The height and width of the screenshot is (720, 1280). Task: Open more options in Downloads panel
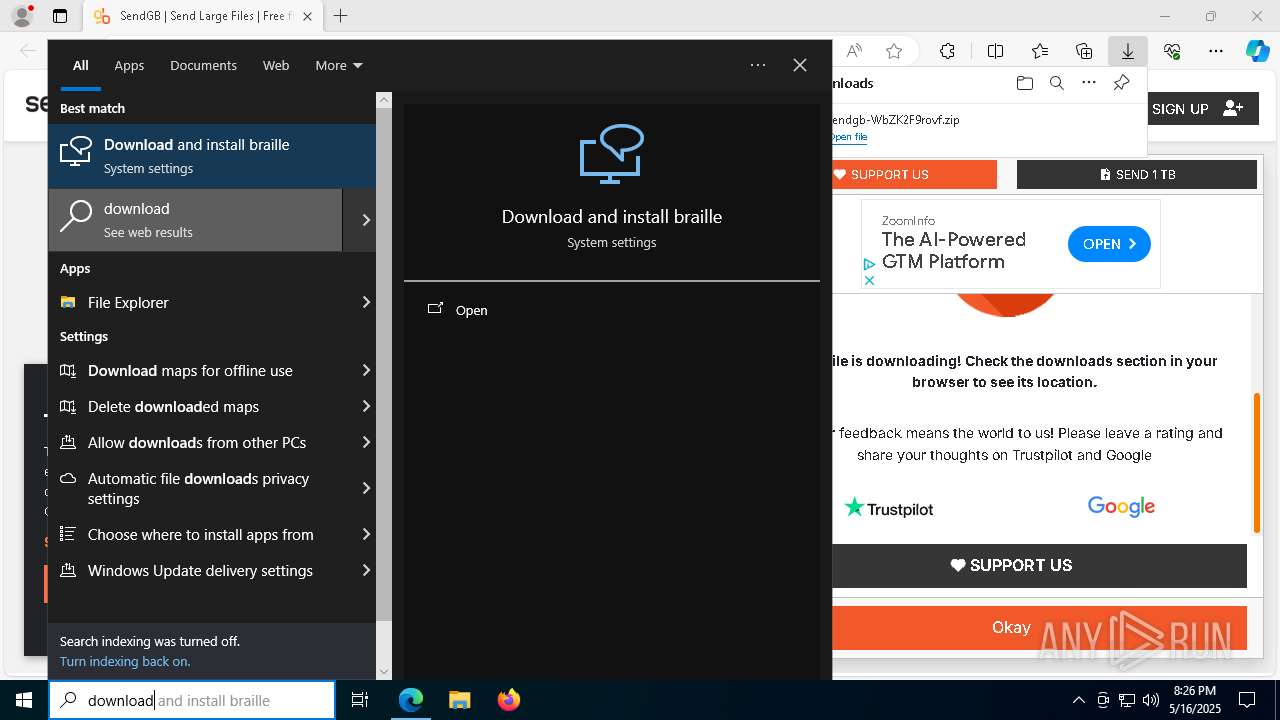(x=1089, y=83)
